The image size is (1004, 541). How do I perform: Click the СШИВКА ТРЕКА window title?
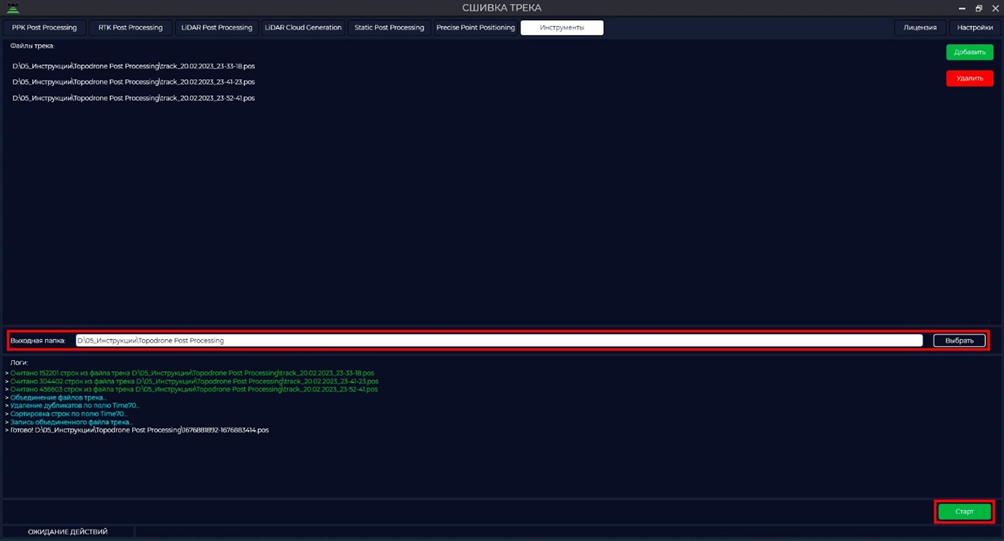pos(502,8)
